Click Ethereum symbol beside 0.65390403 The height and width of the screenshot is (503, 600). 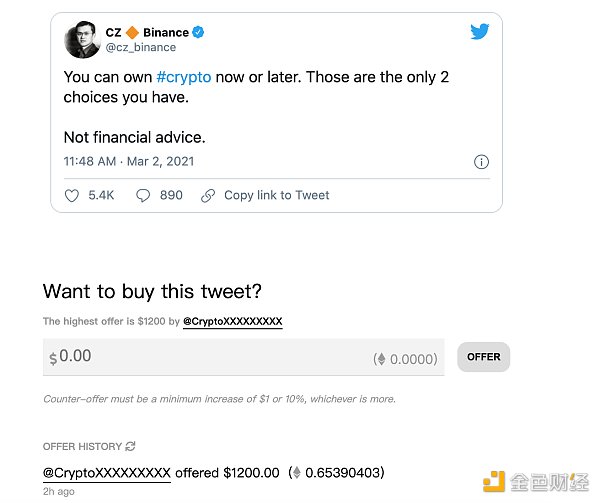coord(295,473)
